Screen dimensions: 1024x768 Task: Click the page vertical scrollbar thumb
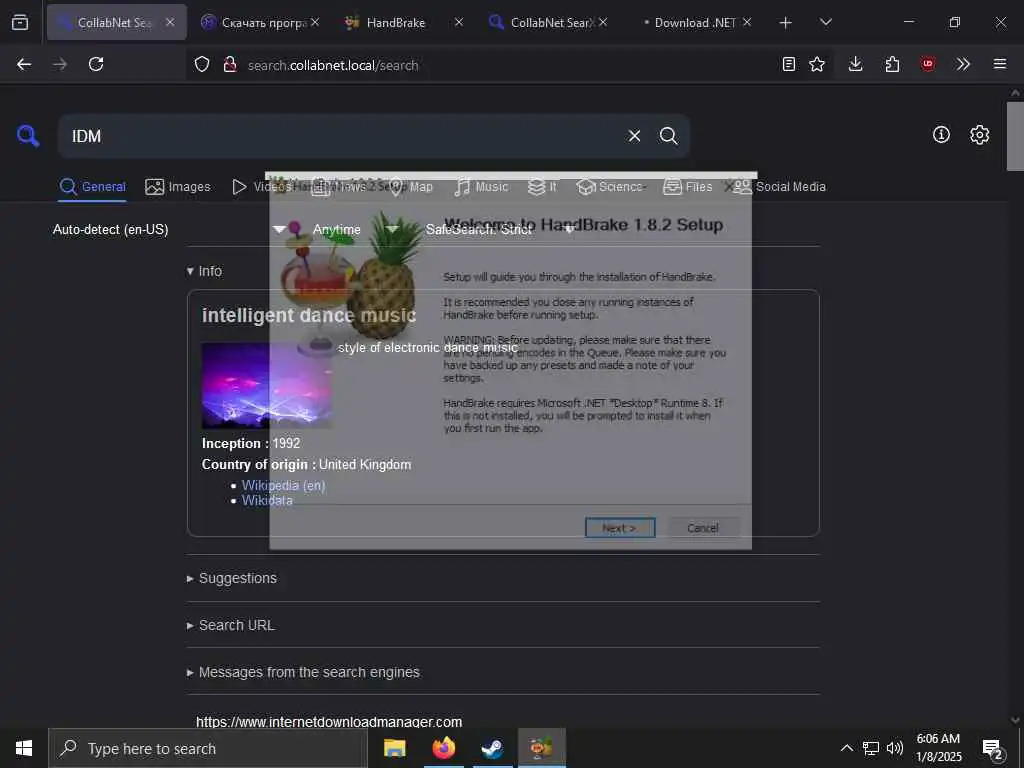pyautogui.click(x=1015, y=136)
